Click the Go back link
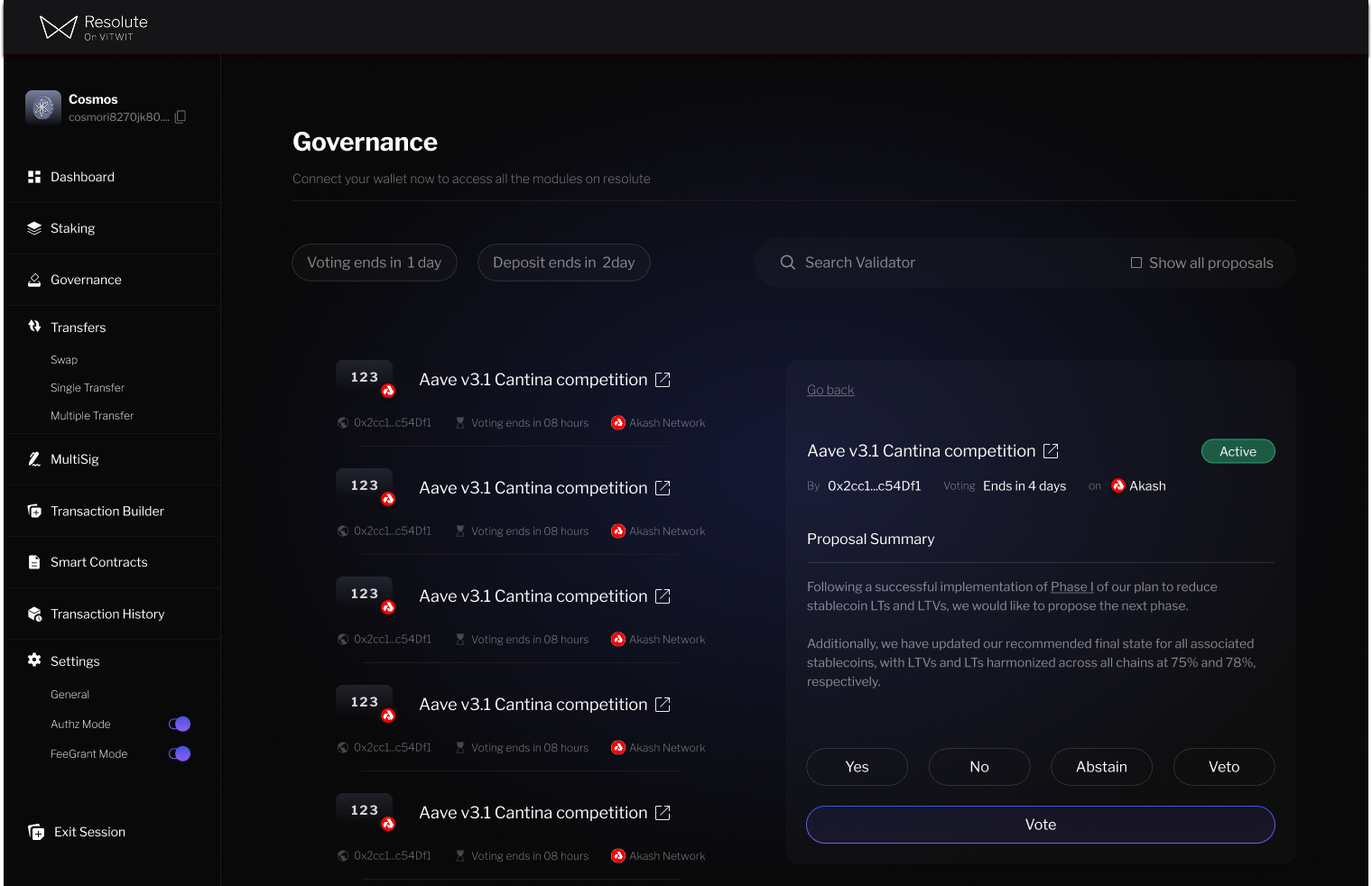The image size is (1372, 886). (830, 390)
